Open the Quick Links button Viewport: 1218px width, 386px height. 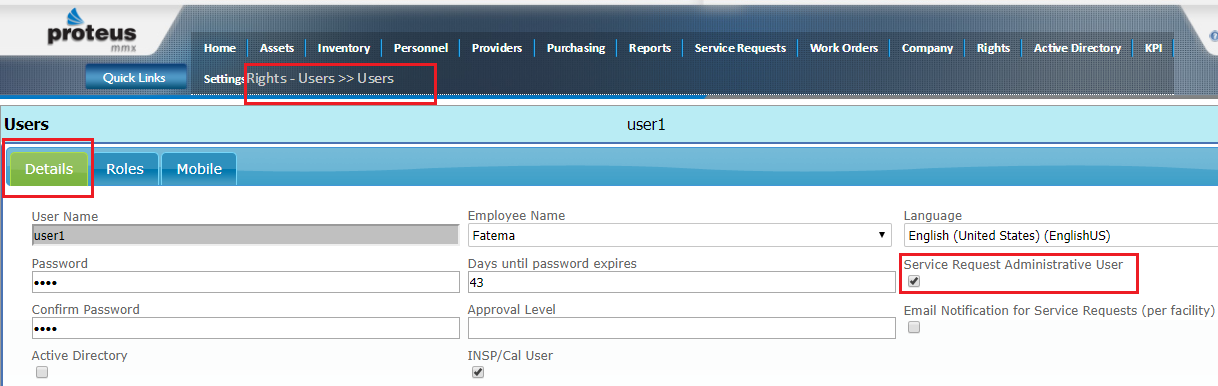tap(135, 78)
